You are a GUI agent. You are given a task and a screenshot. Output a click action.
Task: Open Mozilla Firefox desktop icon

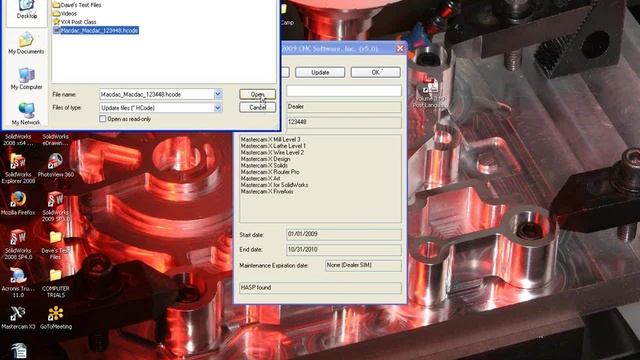pos(18,203)
